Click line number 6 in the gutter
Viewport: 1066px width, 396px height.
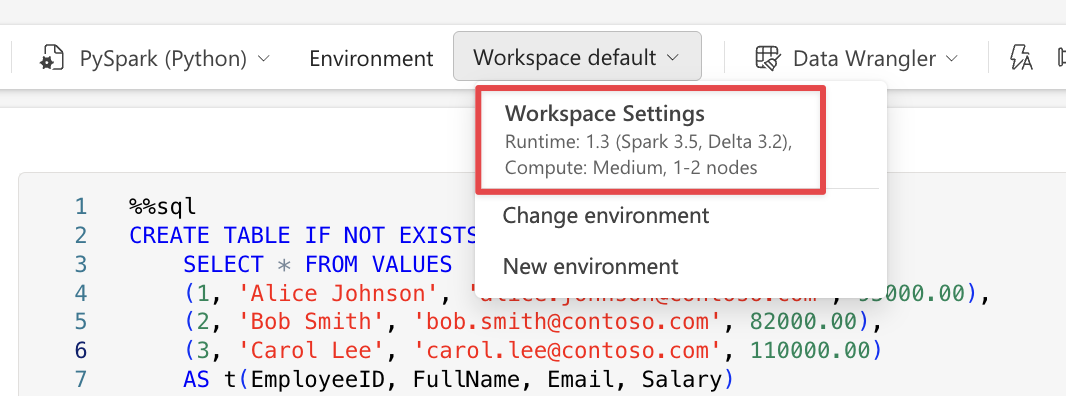click(x=80, y=350)
